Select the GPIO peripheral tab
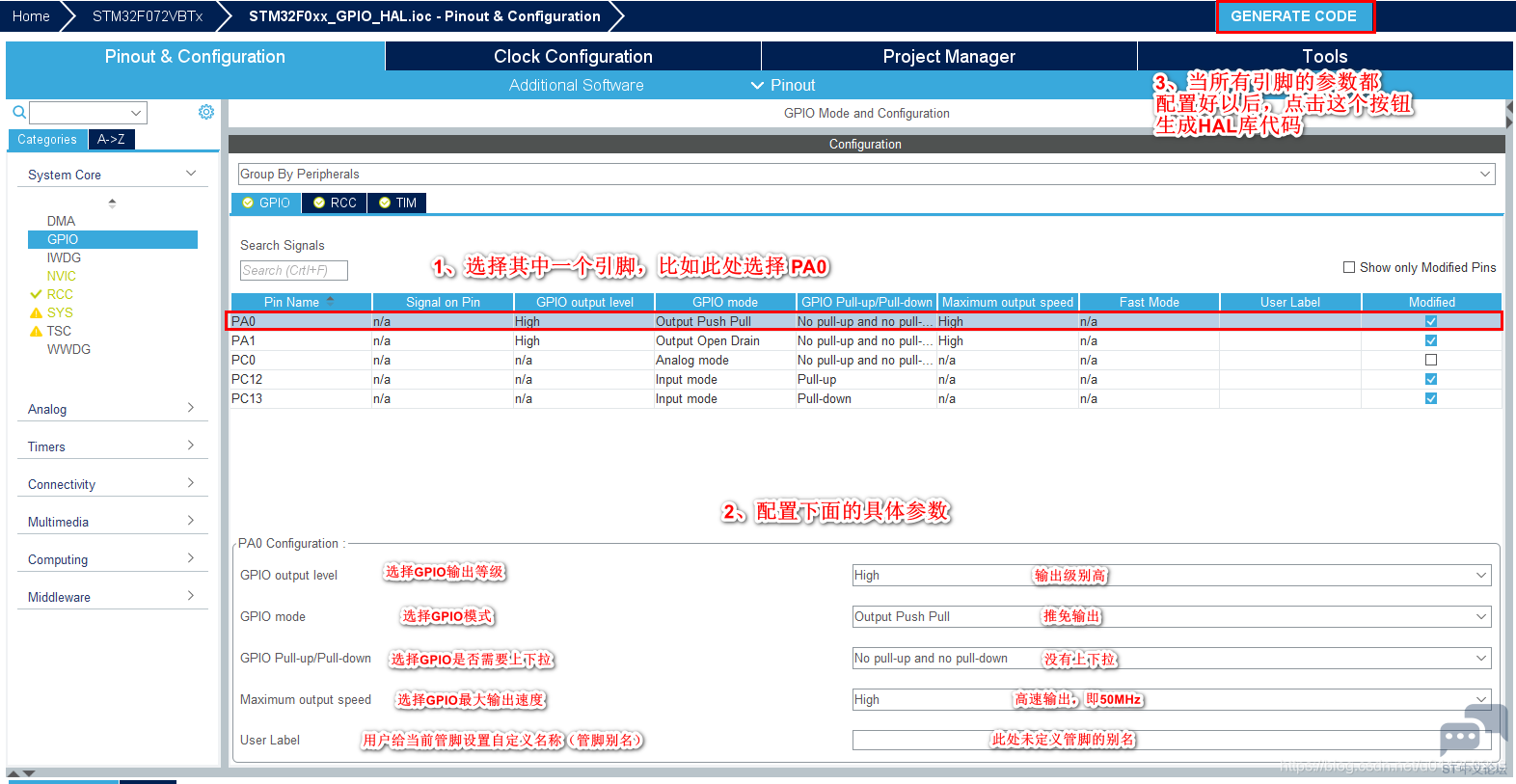This screenshot has width=1516, height=784. [x=266, y=203]
